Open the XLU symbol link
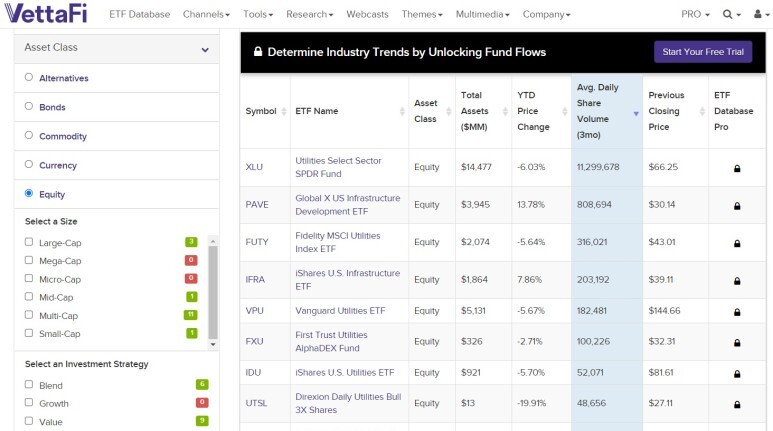This screenshot has height=431, width=773. coord(254,167)
